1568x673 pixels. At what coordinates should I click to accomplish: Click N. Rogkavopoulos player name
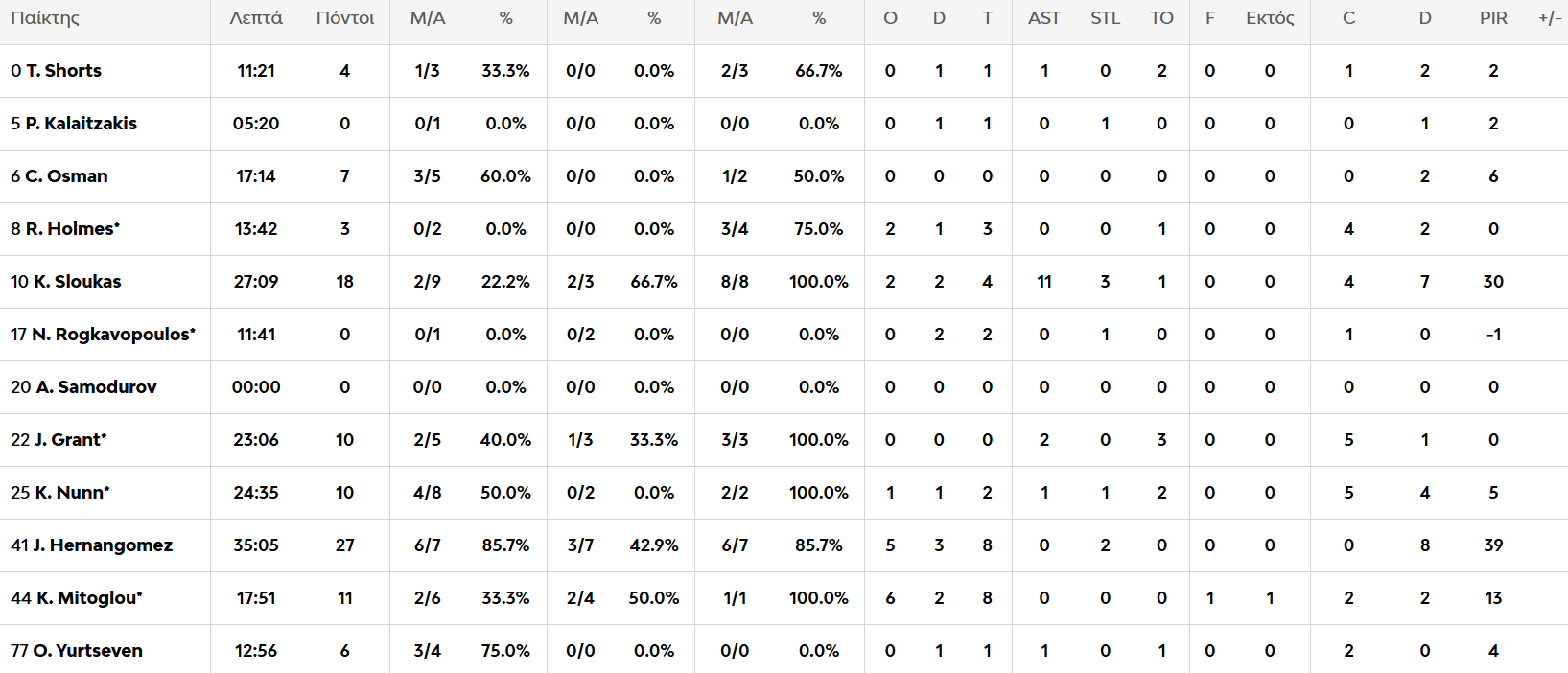(x=112, y=335)
